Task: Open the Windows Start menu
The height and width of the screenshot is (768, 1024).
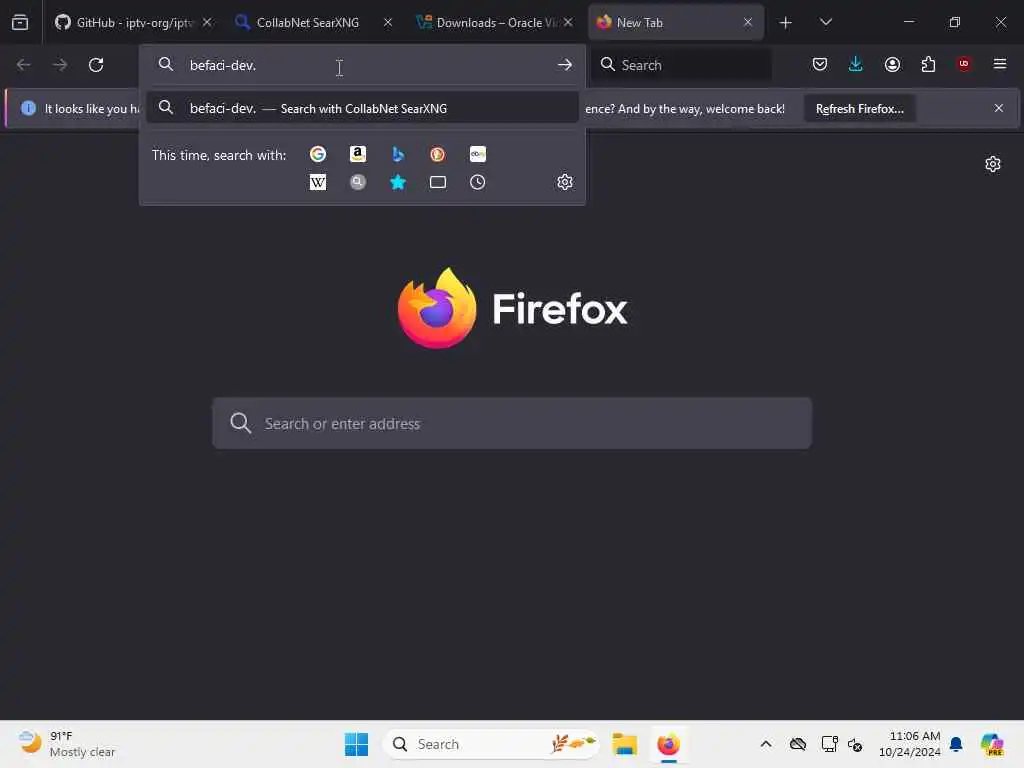Action: click(x=357, y=744)
